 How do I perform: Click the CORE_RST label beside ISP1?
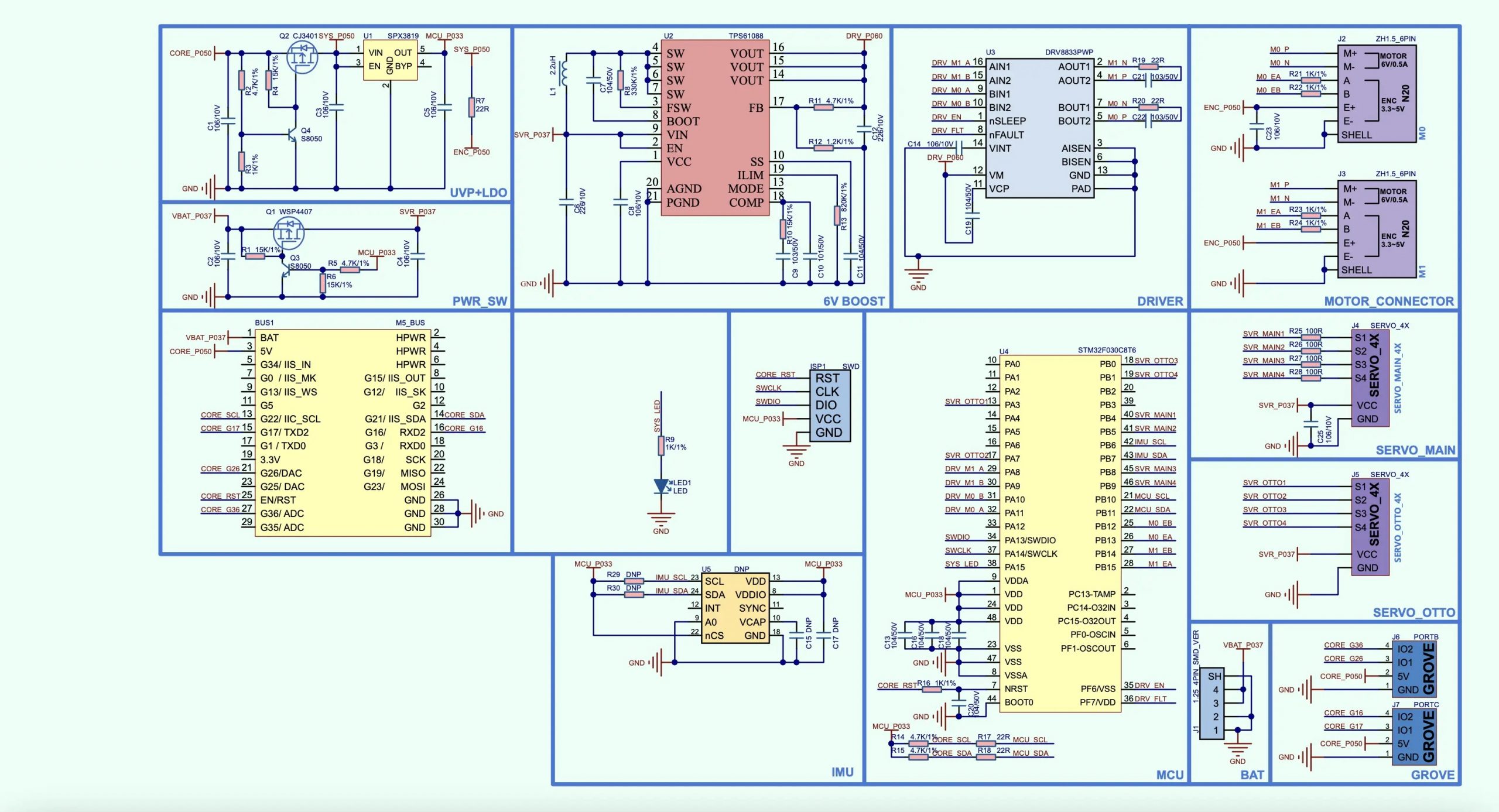pyautogui.click(x=775, y=375)
